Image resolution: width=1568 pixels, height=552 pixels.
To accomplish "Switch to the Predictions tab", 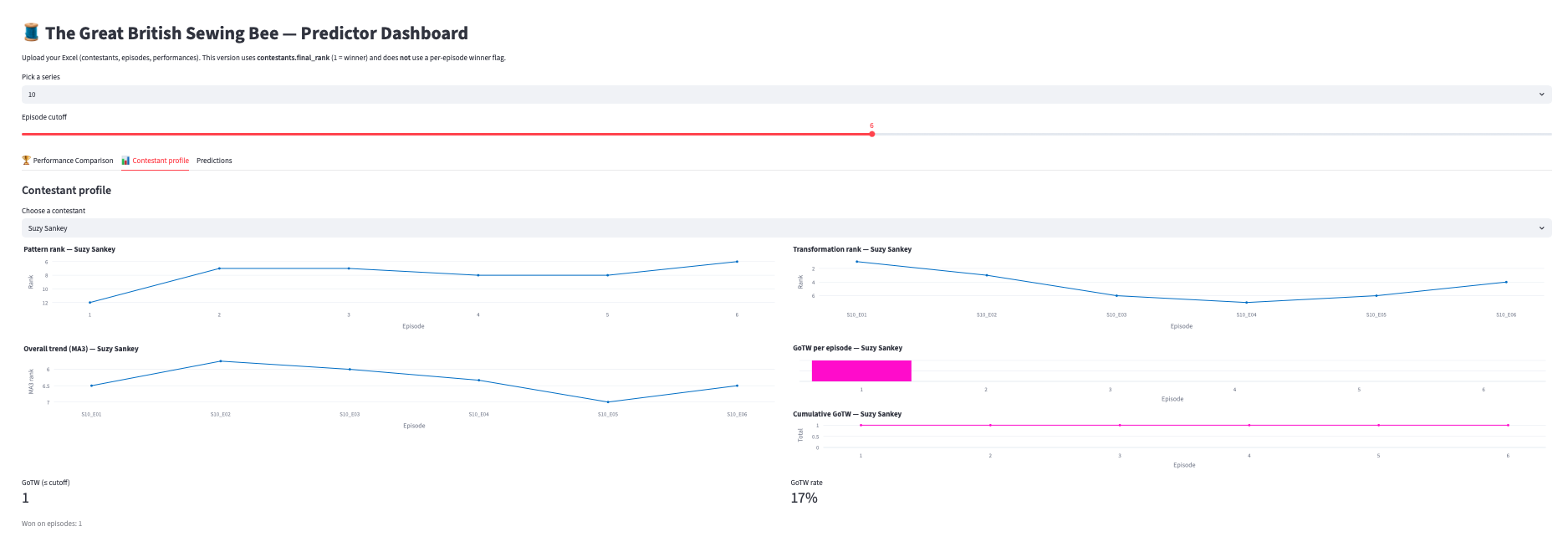I will (x=214, y=161).
